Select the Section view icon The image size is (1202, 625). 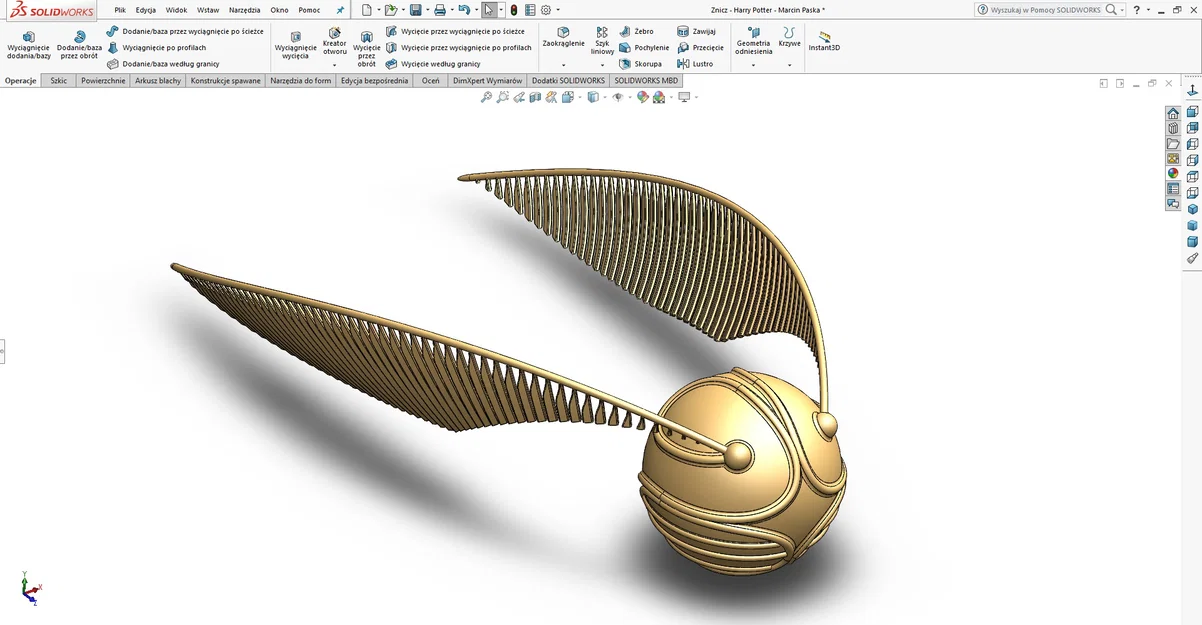(x=533, y=96)
